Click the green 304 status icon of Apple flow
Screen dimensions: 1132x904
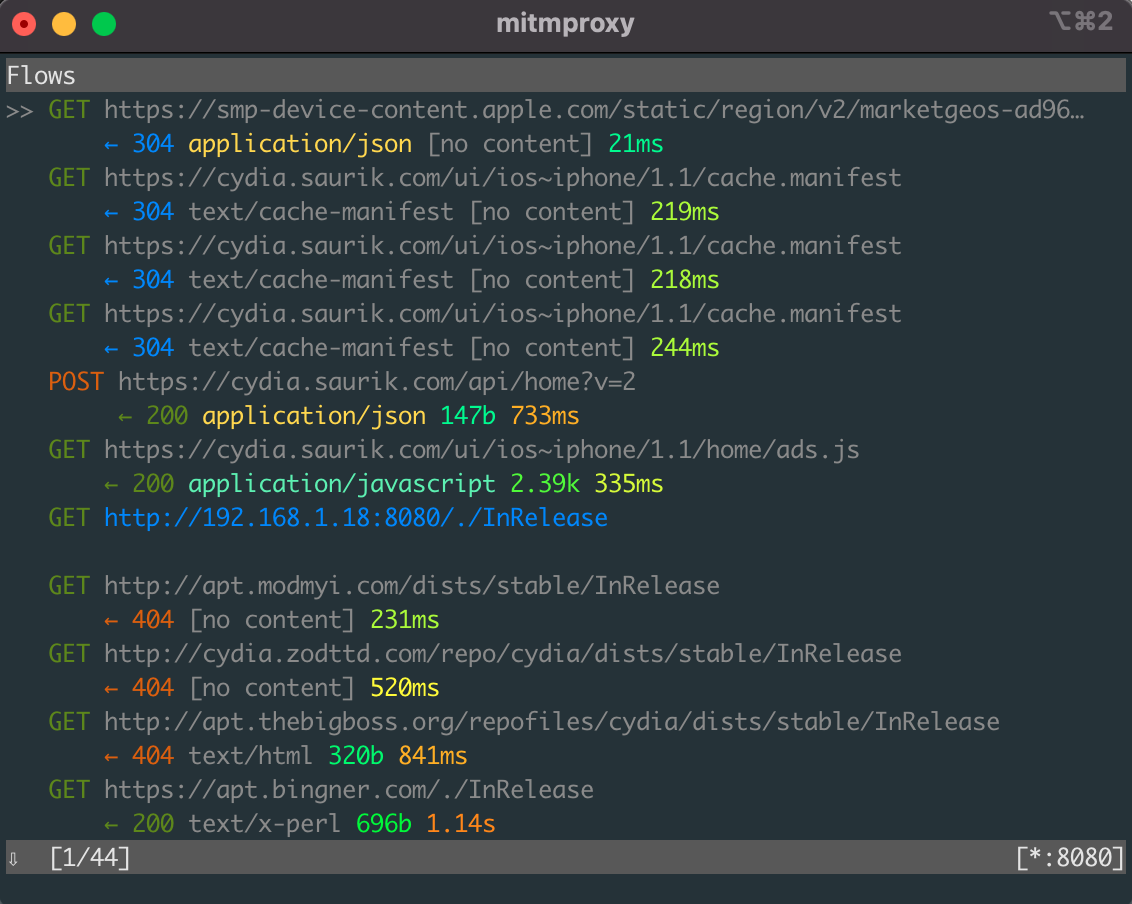click(153, 143)
